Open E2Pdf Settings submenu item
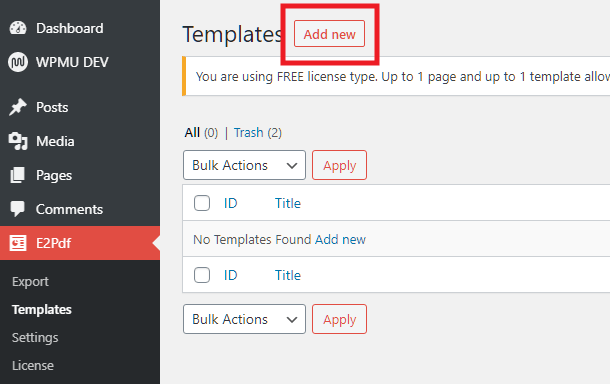The height and width of the screenshot is (384, 610). point(35,337)
